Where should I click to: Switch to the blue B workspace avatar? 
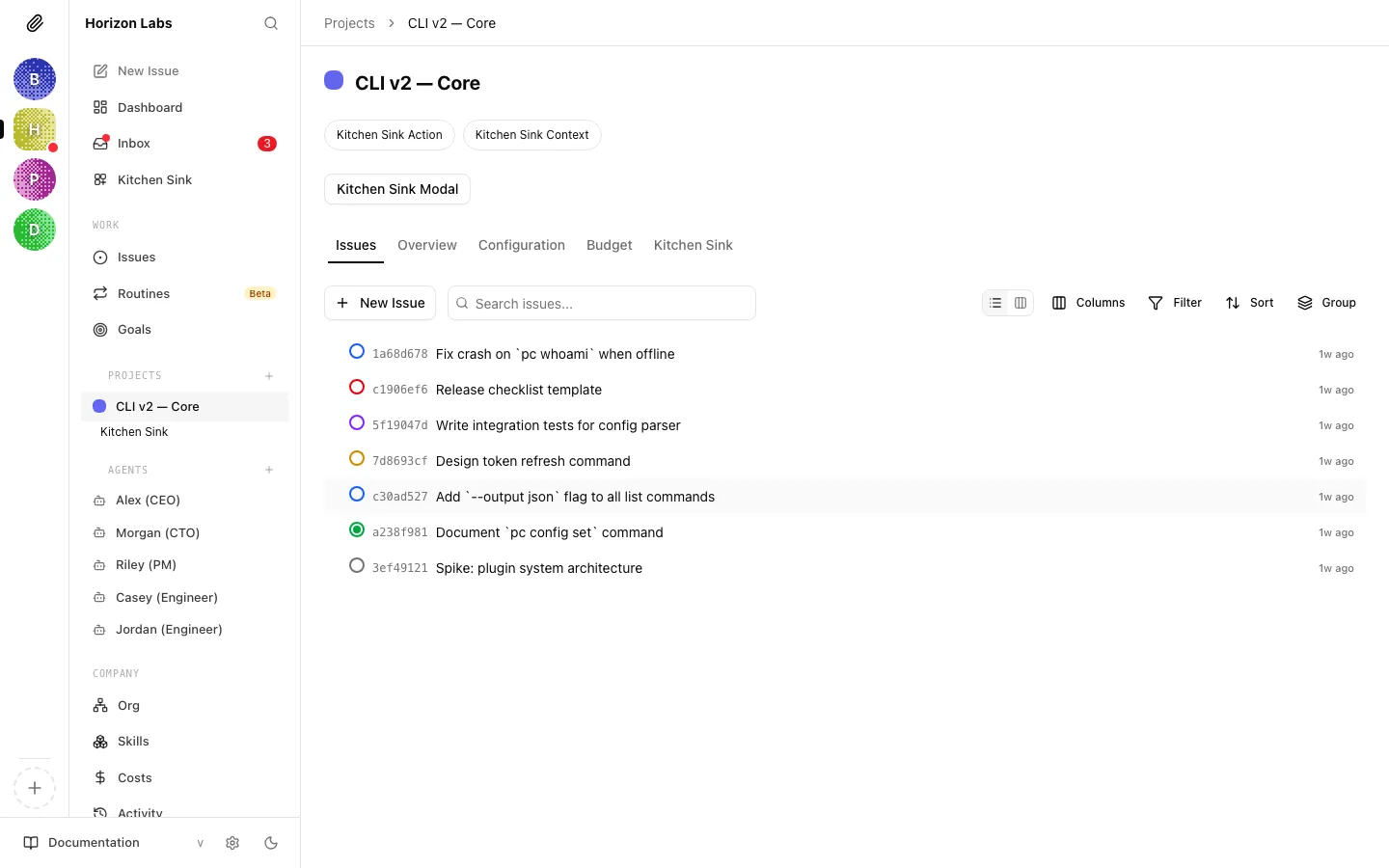35,79
